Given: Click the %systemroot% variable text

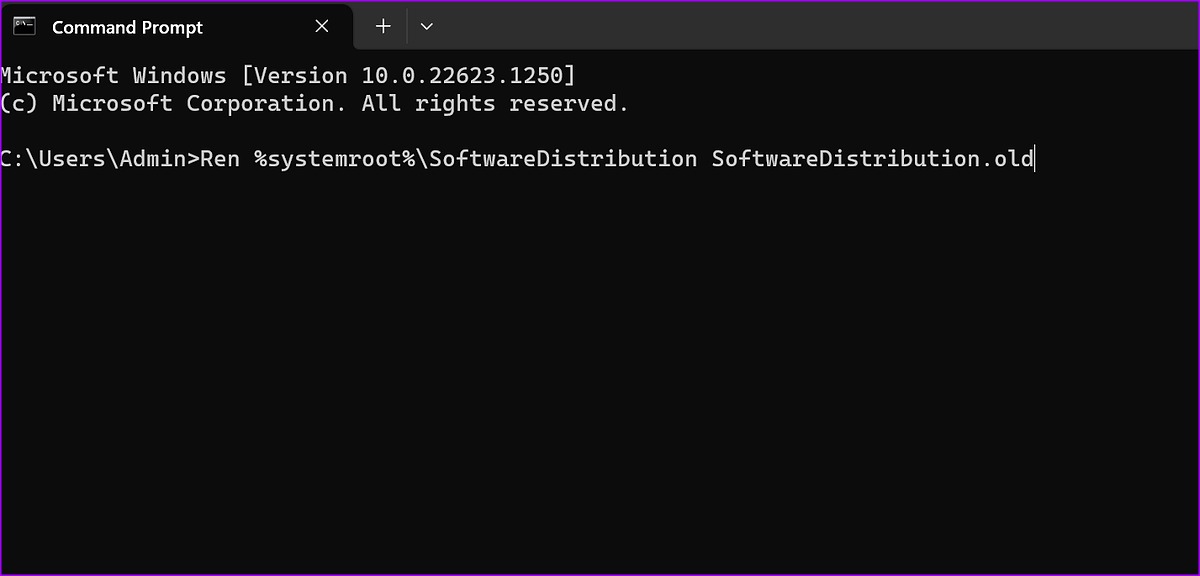Looking at the screenshot, I should (334, 158).
